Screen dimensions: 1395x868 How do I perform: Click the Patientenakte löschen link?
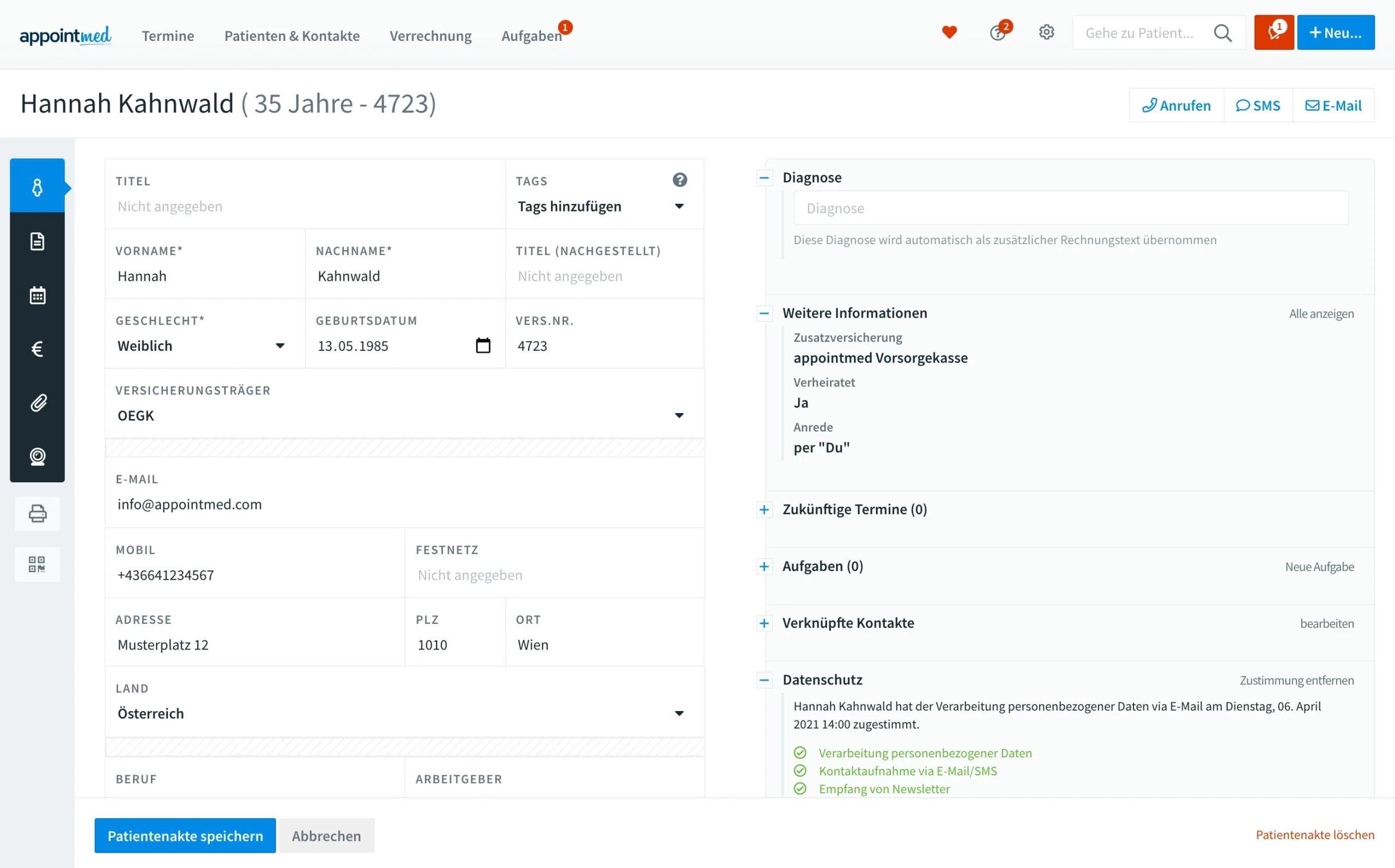[1314, 835]
